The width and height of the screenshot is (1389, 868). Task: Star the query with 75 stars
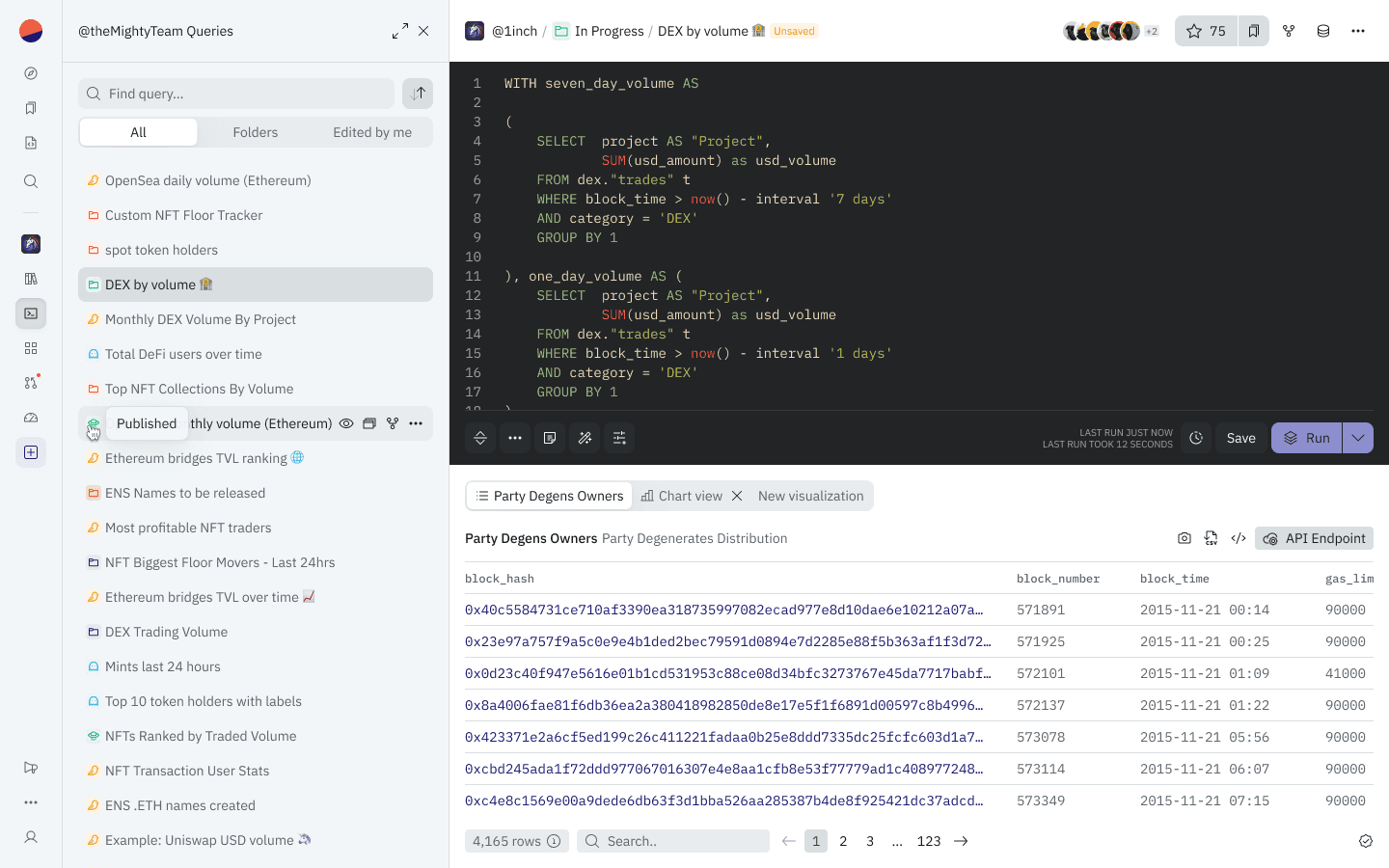[1206, 31]
